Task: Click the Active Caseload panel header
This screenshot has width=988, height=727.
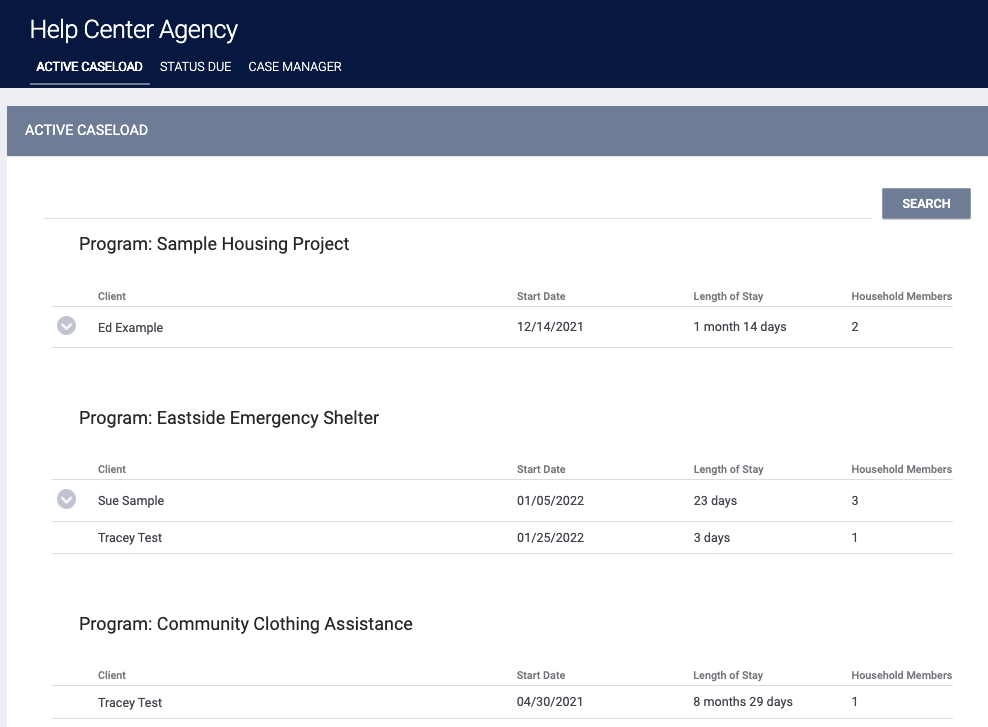Action: click(497, 130)
